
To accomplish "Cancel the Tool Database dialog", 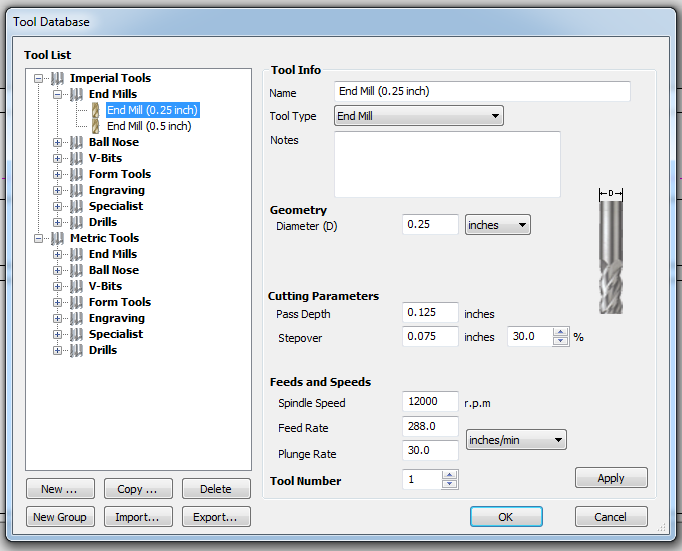I will 611,517.
